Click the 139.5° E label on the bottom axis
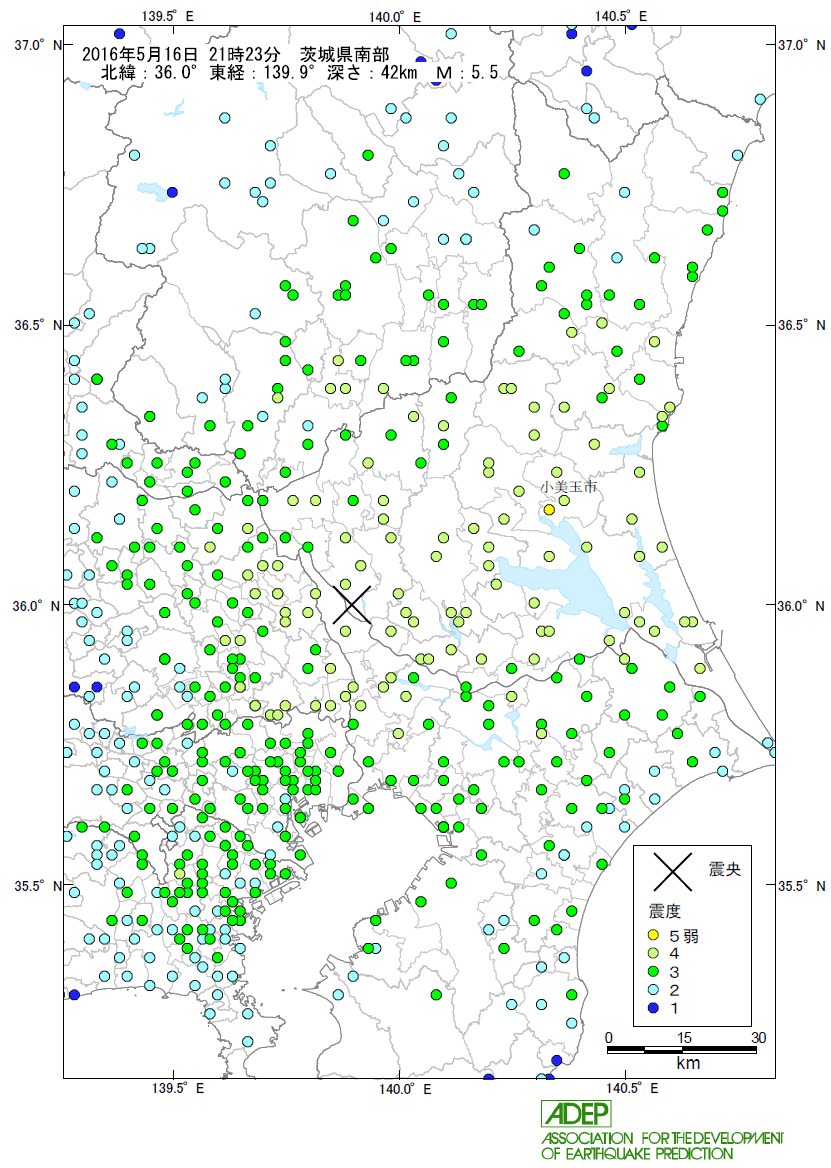The width and height of the screenshot is (831, 1168). [x=177, y=1088]
